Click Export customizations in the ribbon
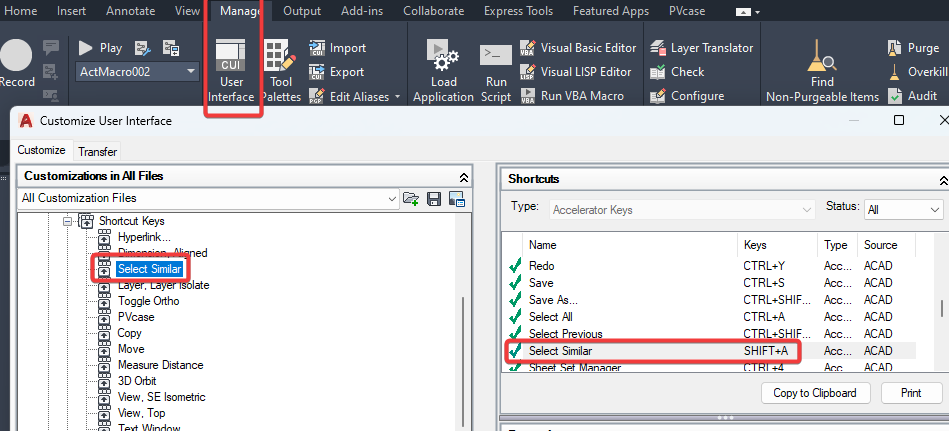 click(337, 72)
